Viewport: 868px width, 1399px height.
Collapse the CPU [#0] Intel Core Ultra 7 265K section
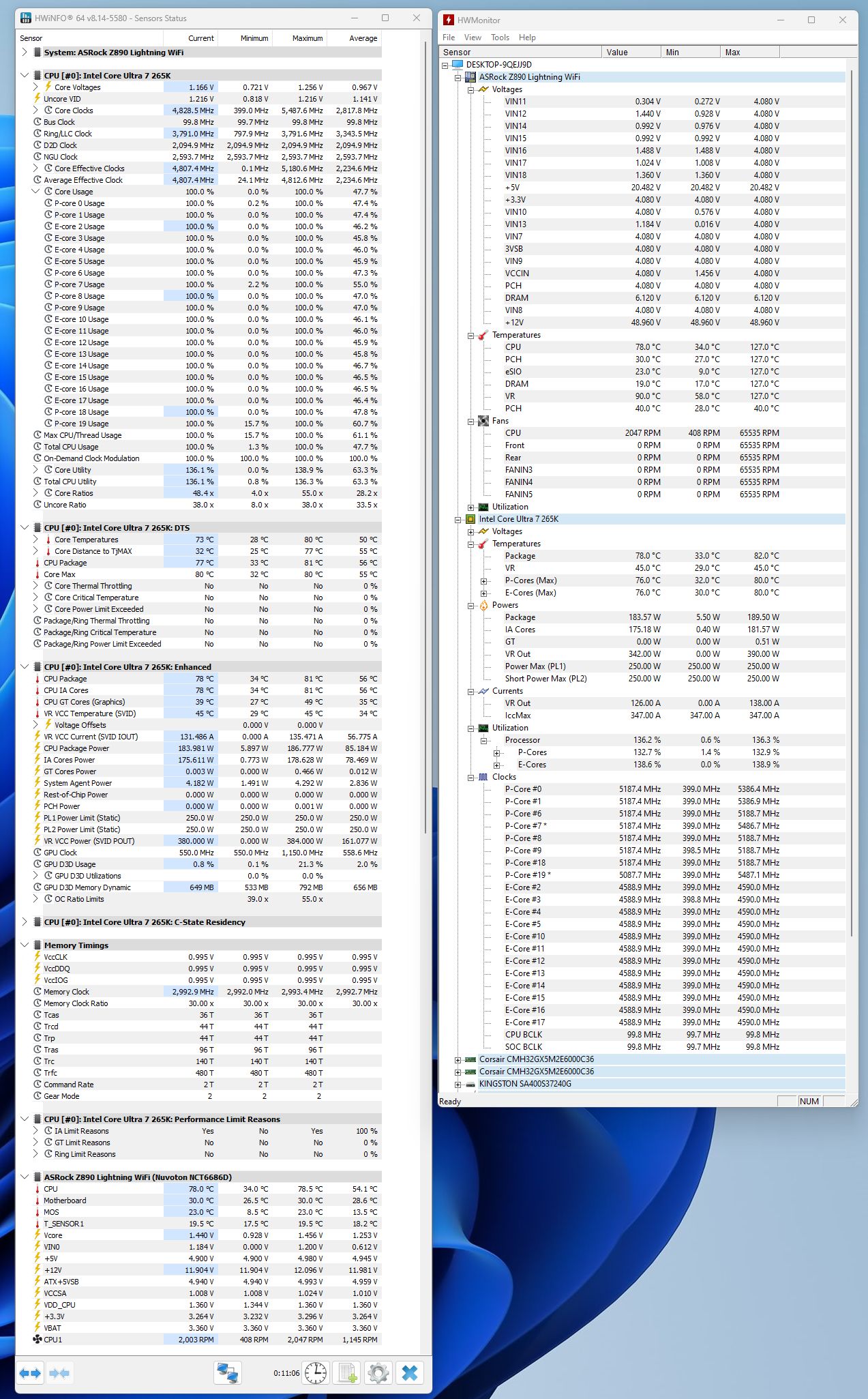(x=25, y=76)
